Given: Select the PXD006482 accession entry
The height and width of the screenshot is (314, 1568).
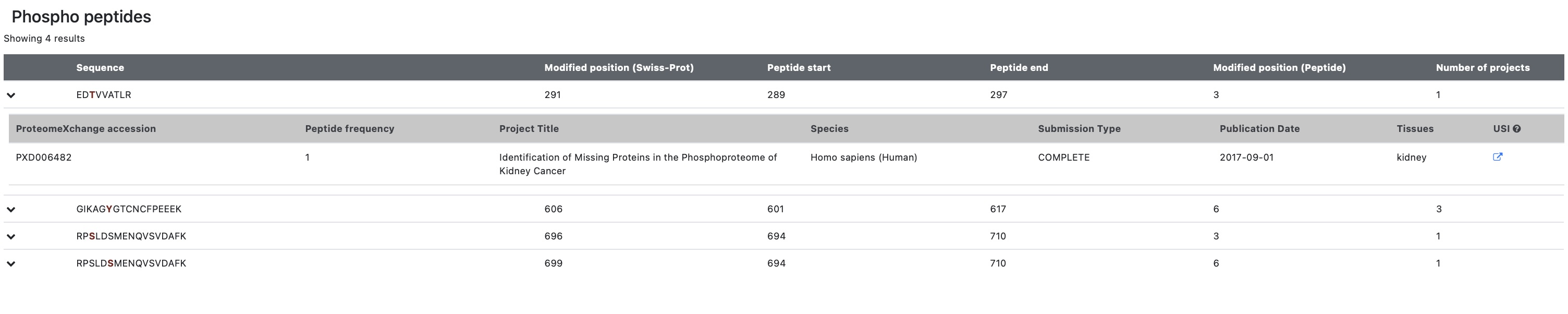Looking at the screenshot, I should 44,158.
